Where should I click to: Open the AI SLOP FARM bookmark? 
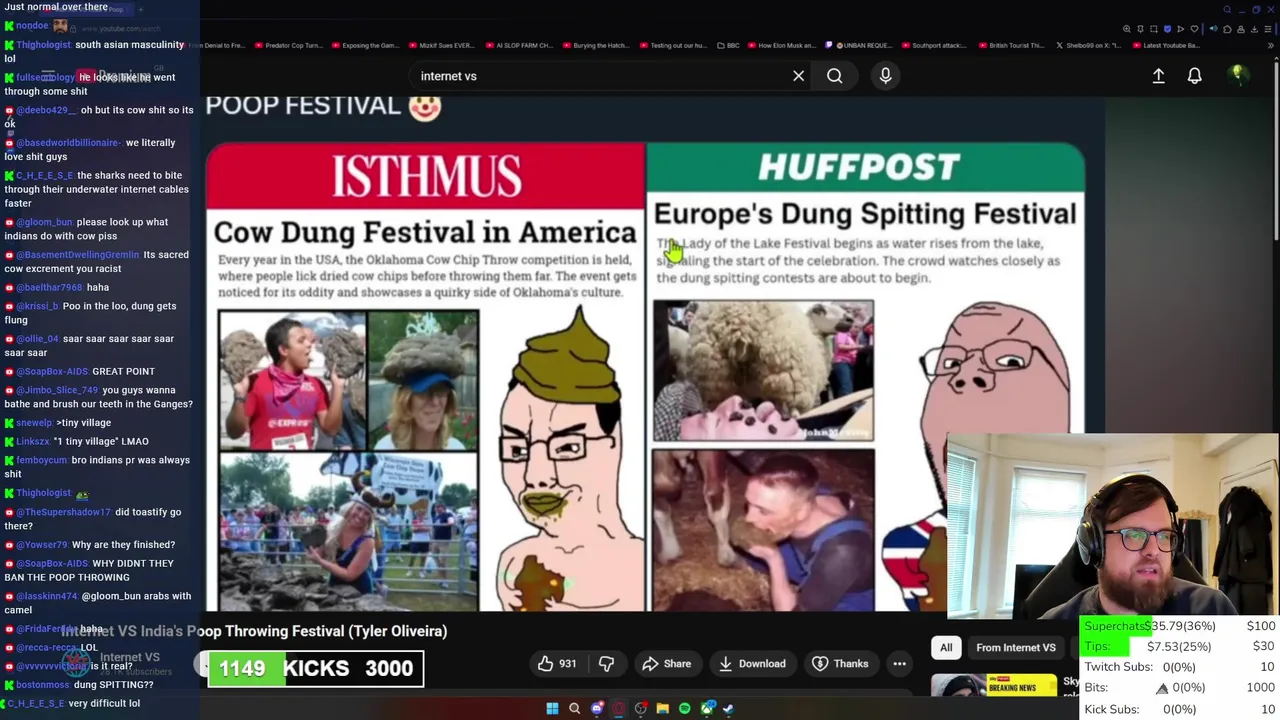point(520,45)
